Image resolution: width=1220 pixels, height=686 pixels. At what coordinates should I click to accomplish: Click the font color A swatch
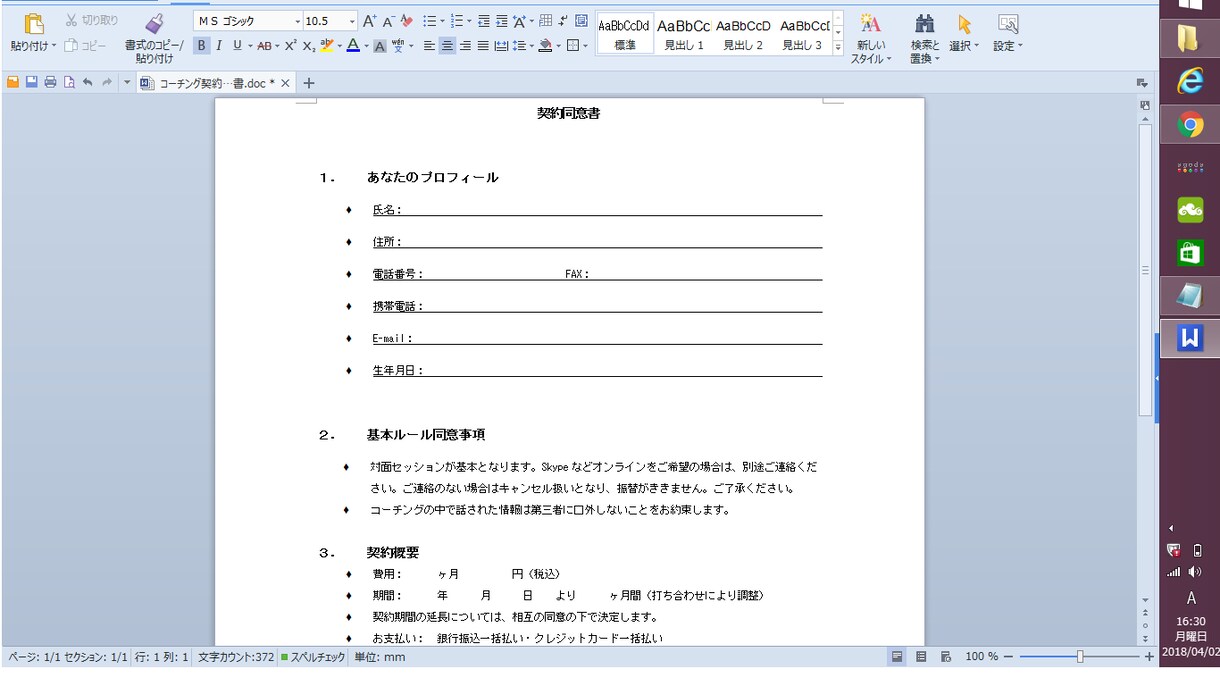pyautogui.click(x=352, y=45)
